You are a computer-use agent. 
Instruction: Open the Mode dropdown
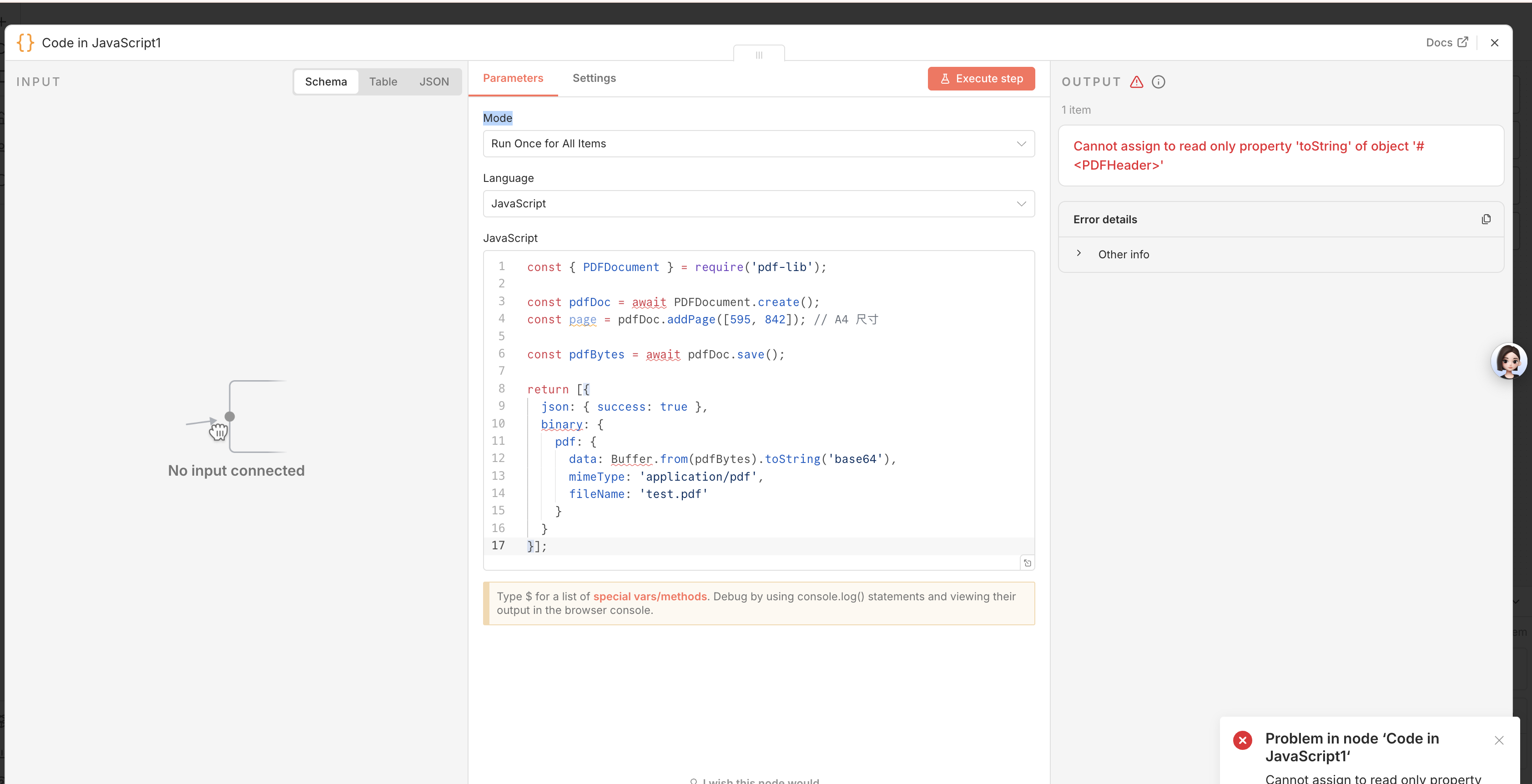click(x=758, y=144)
